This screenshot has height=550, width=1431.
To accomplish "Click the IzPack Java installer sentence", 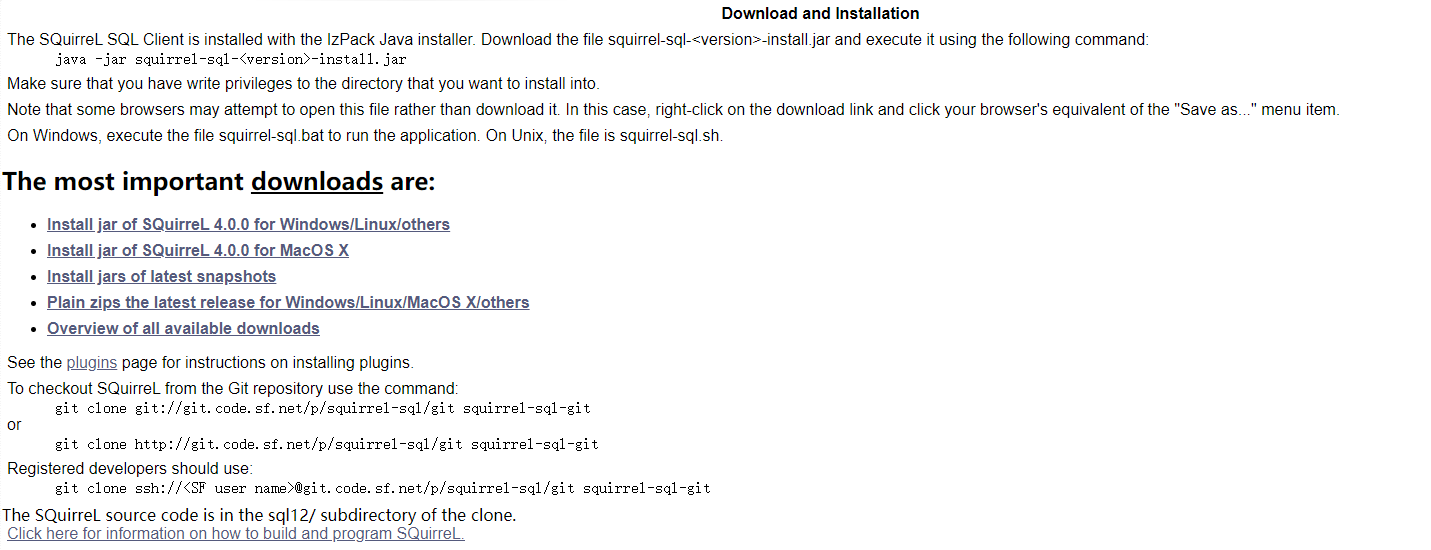I will 578,40.
